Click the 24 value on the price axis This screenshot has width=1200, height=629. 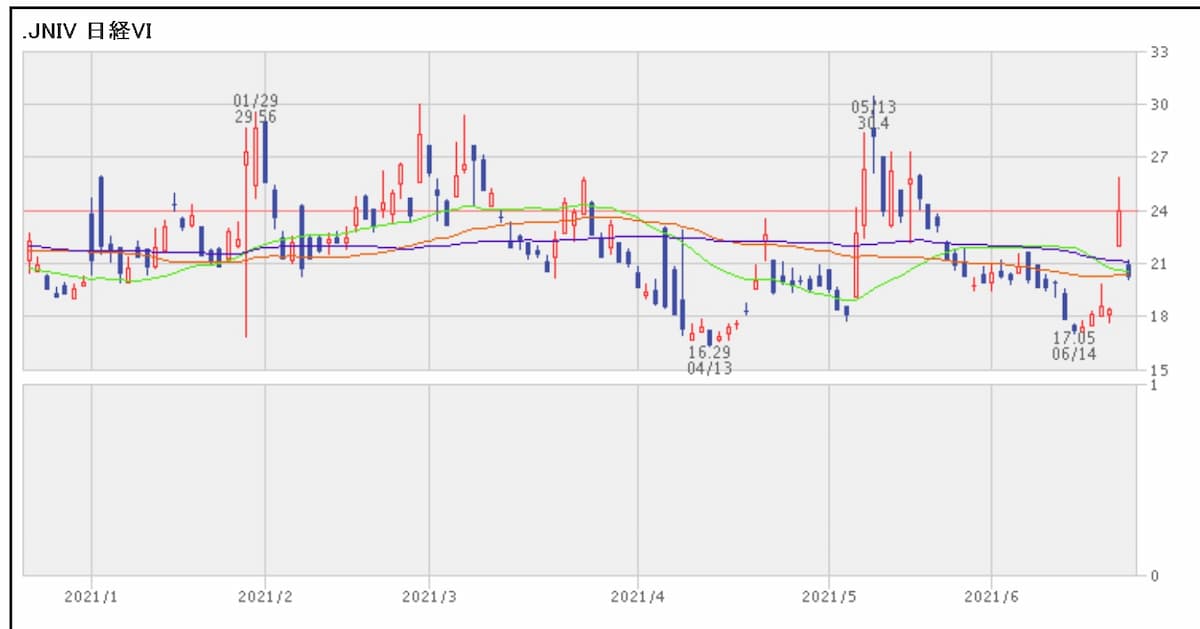pyautogui.click(x=1160, y=210)
